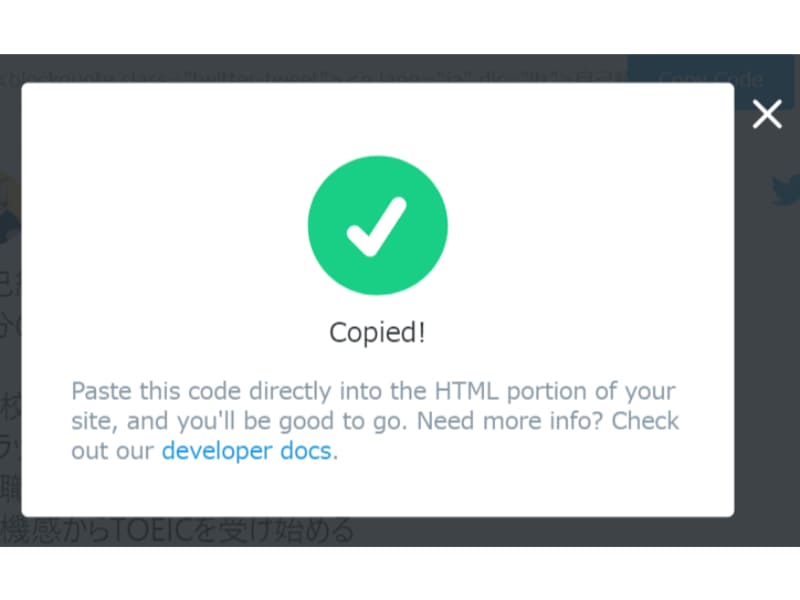This screenshot has height=600, width=800.
Task: Click the green checkmark success icon
Action: [x=378, y=226]
